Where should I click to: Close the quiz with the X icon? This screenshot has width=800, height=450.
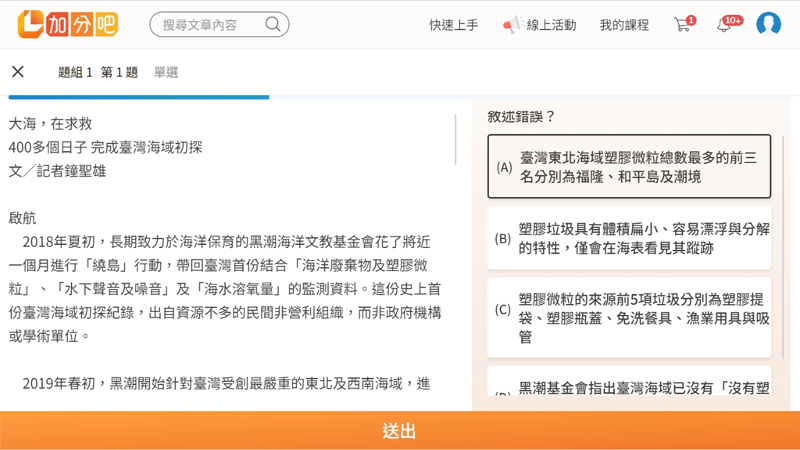(18, 72)
